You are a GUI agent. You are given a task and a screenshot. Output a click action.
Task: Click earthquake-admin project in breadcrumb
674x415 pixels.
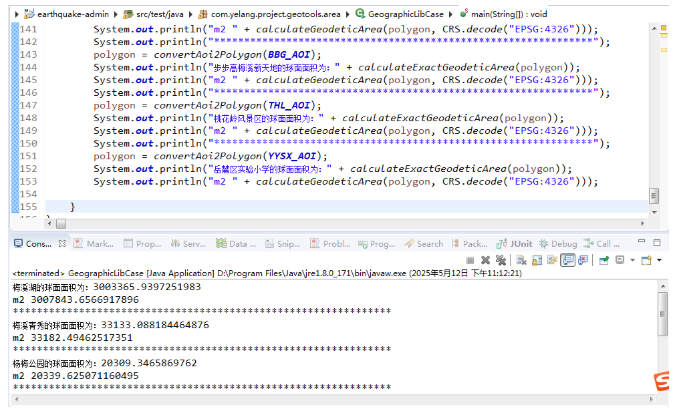coord(73,14)
